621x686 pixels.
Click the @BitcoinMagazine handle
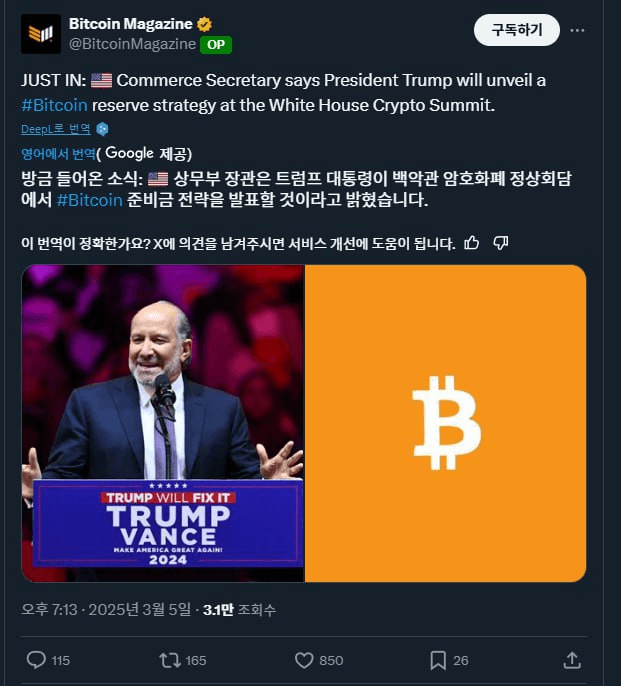132,44
